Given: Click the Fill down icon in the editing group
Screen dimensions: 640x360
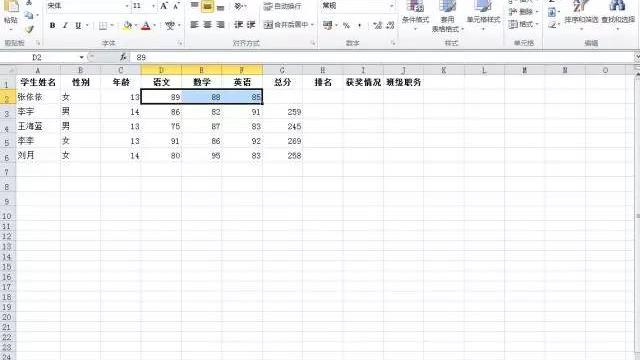Looking at the screenshot, I should pos(552,12).
